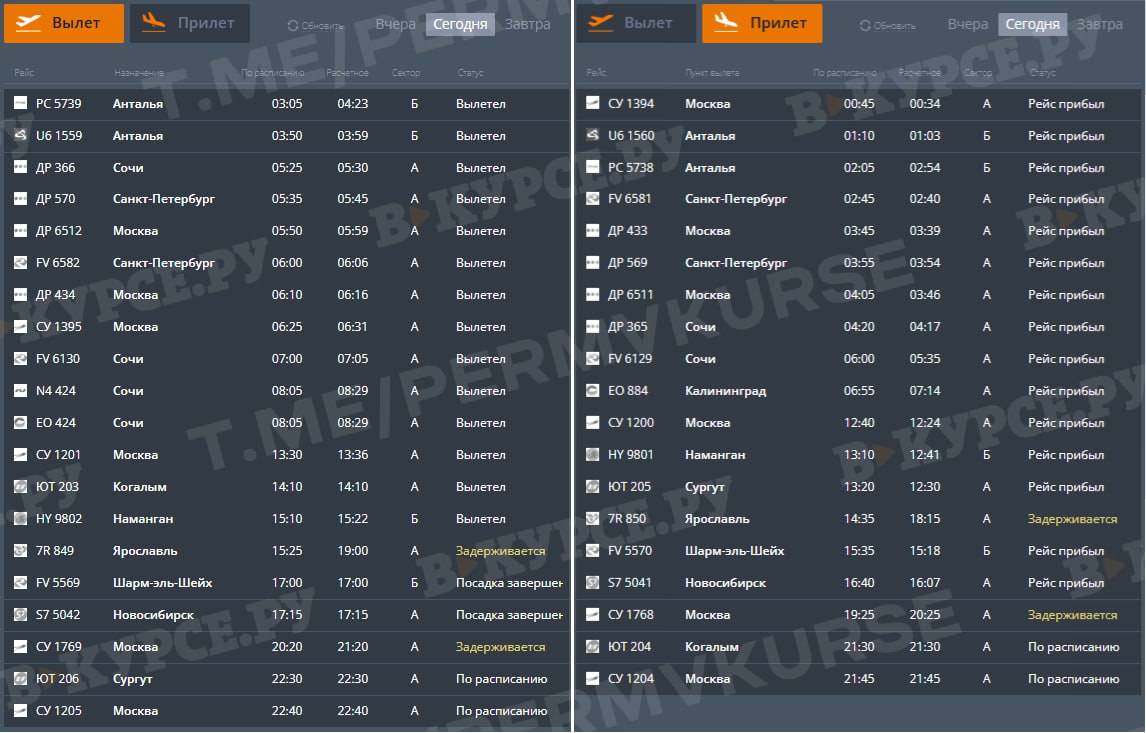Select Вчера on the departures board

coord(395,25)
